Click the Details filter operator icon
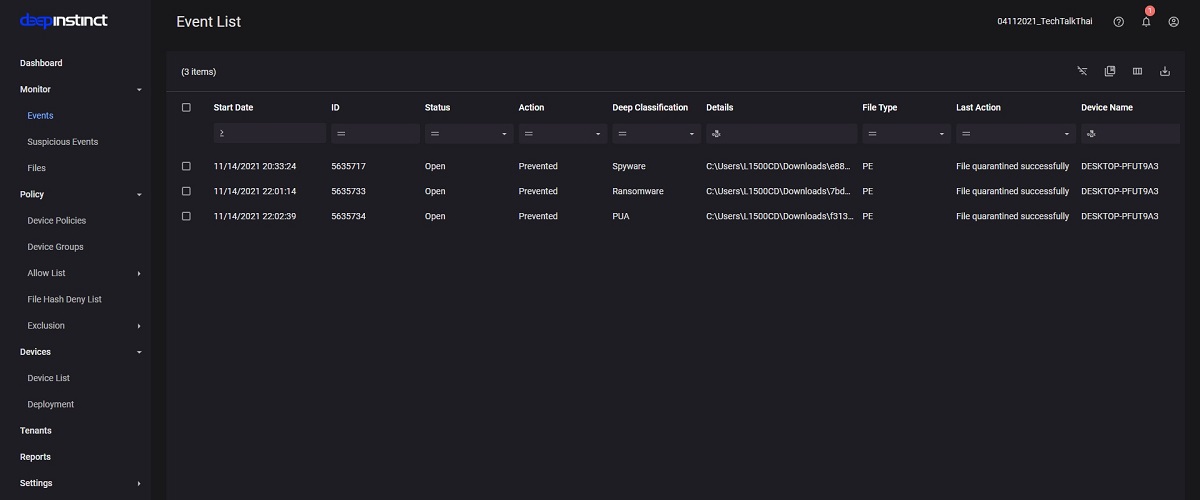Viewport: 1200px width, 500px height. pyautogui.click(x=716, y=133)
